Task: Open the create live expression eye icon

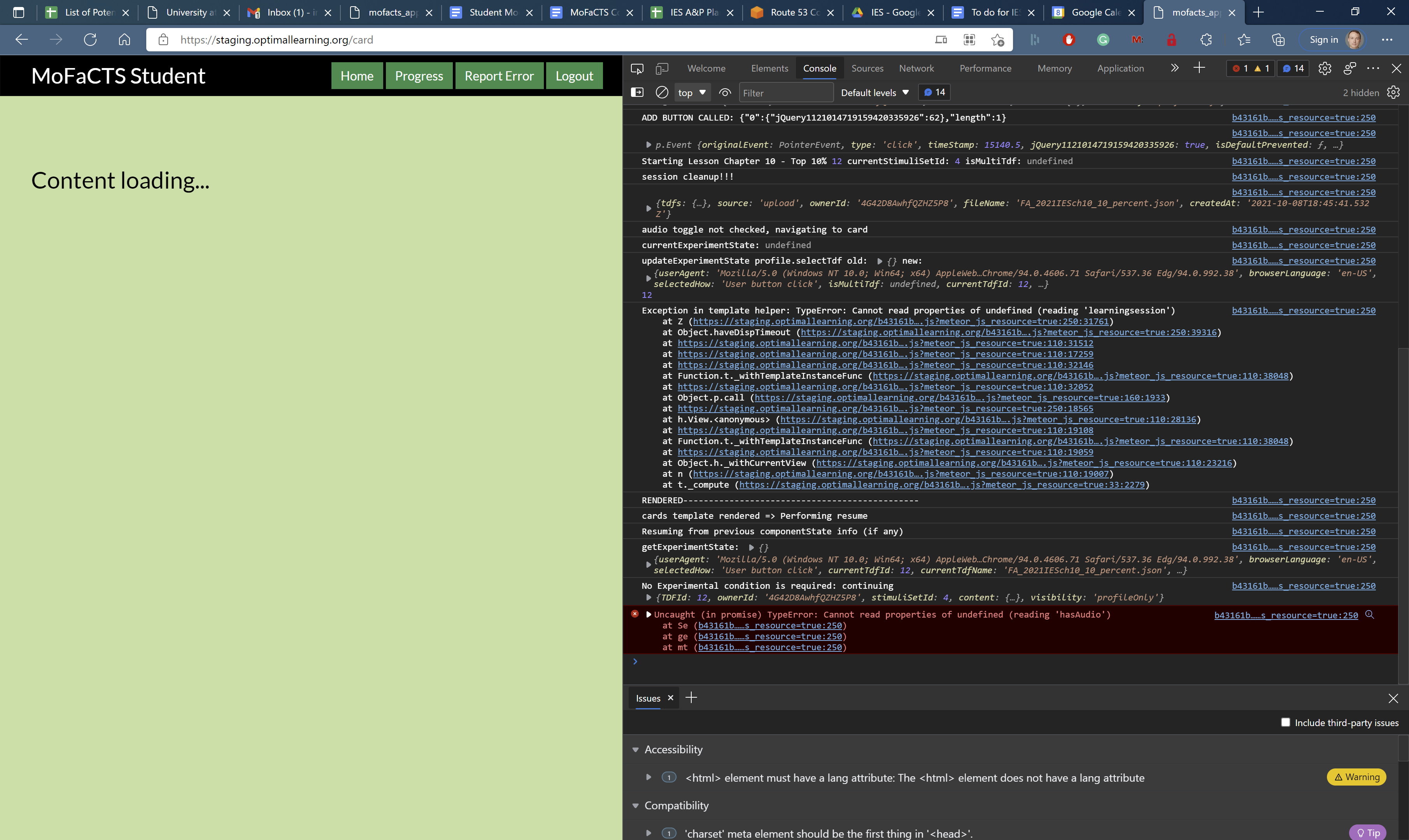Action: 725,92
